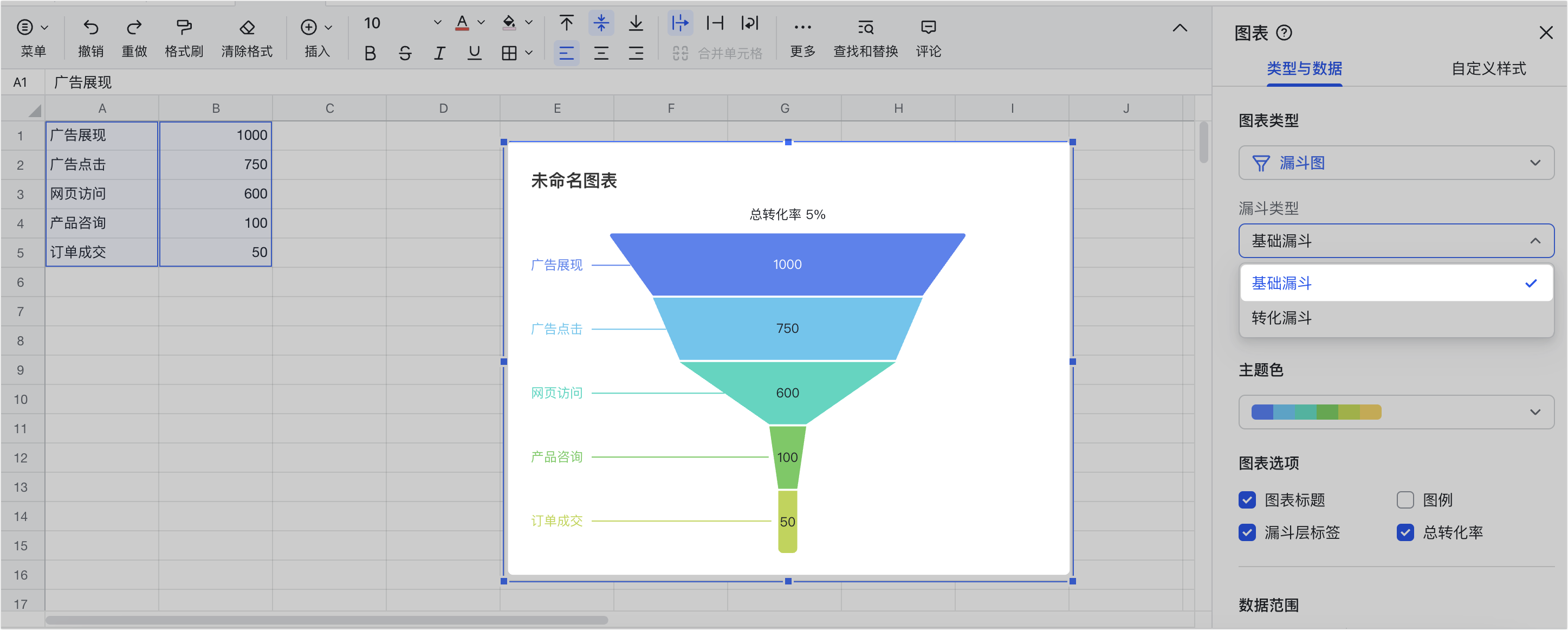Screen dimensions: 1568x630
Task: Apply strikethrough formatting
Action: (405, 54)
